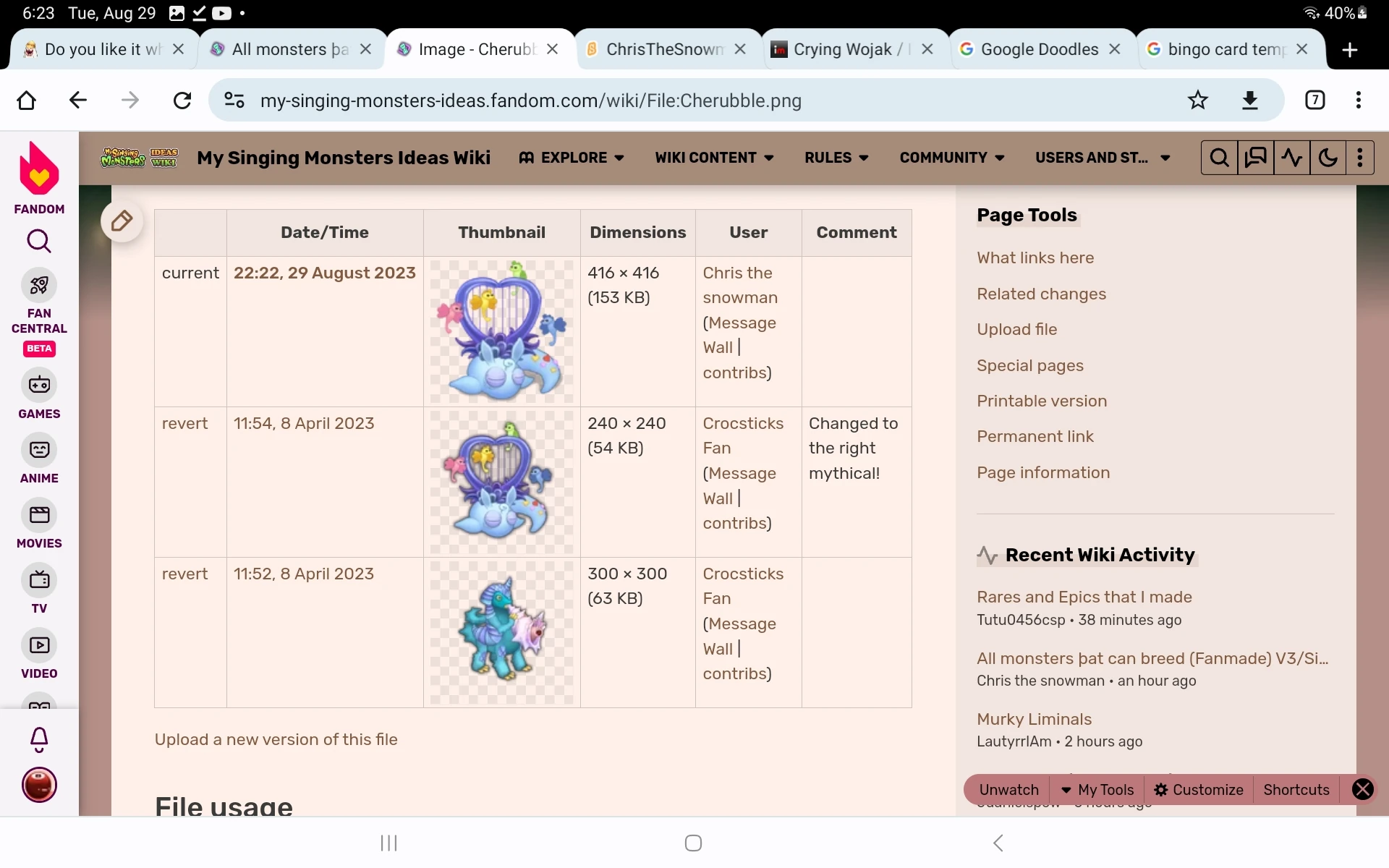This screenshot has height=868, width=1389.
Task: Open the WIKI CONTENT menu
Action: click(713, 157)
